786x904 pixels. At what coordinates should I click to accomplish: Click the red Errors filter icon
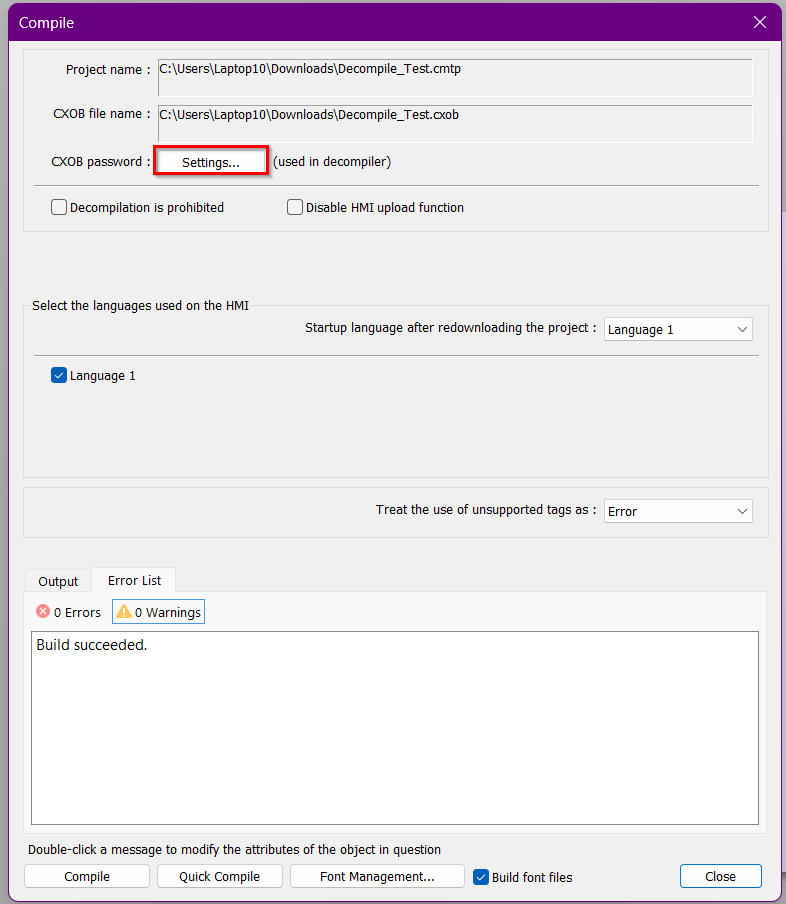(x=43, y=612)
